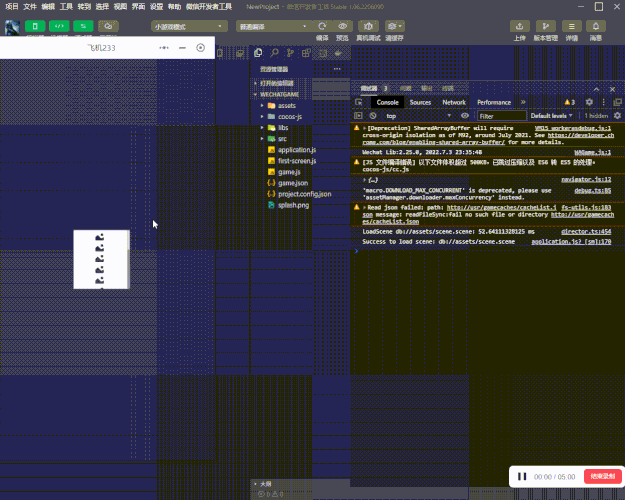Image resolution: width=625 pixels, height=500 pixels.
Task: Open console settings gear beside 1 hidden
Action: point(617,116)
